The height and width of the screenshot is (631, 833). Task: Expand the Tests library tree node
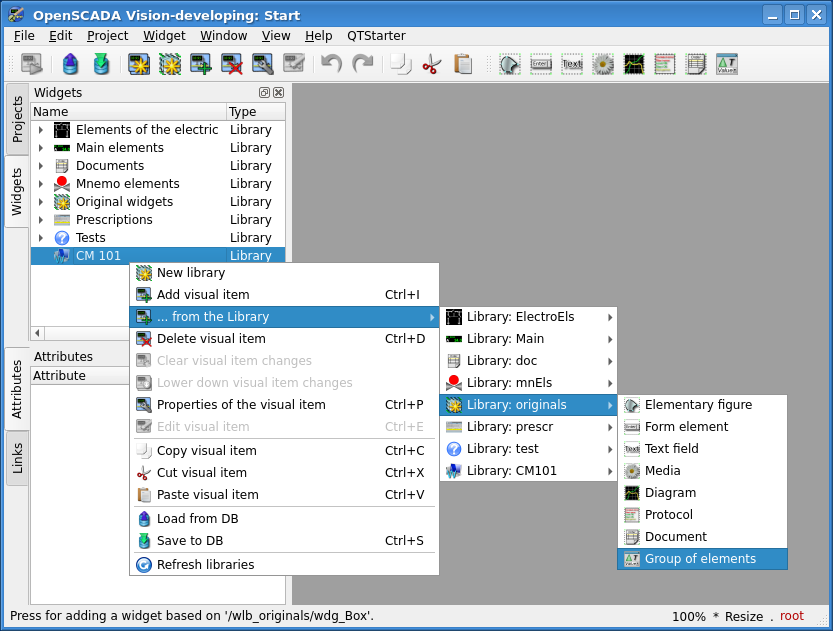click(41, 238)
